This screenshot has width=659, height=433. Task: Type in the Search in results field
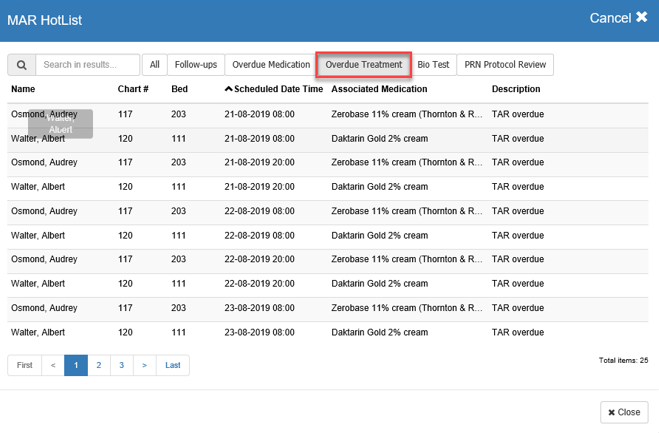pos(87,65)
